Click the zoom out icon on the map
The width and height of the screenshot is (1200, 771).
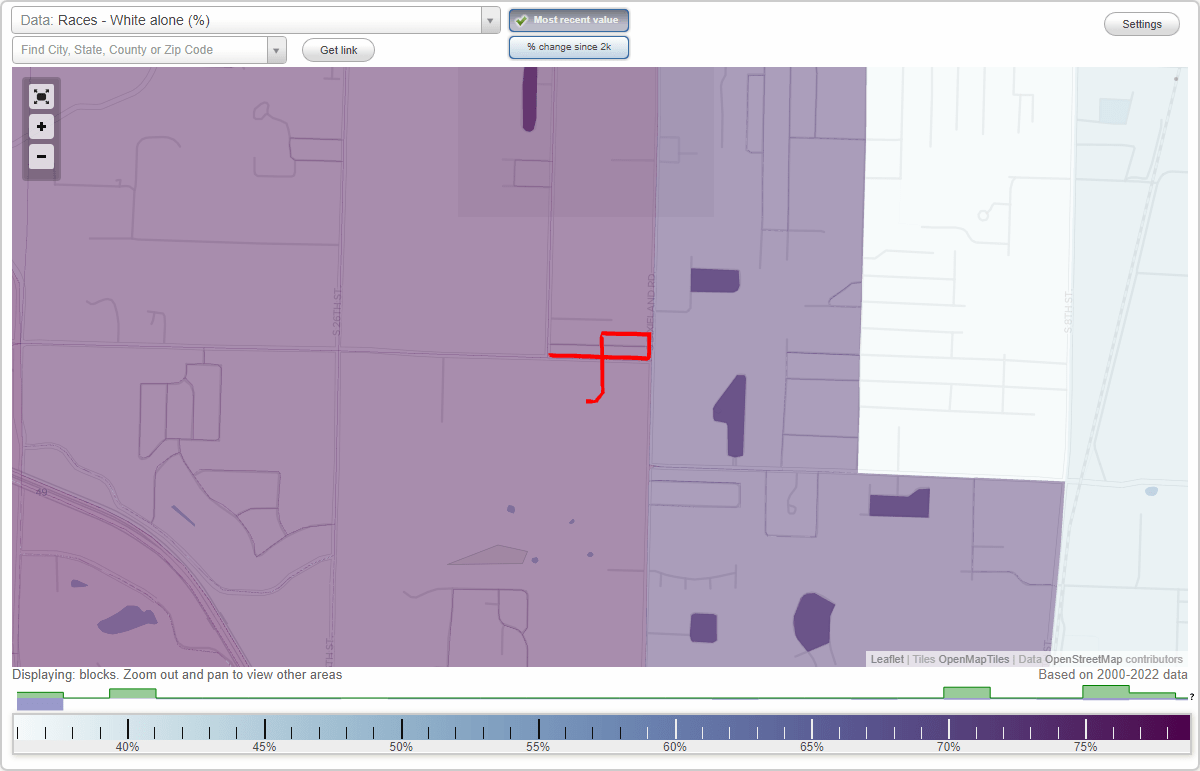pos(41,157)
